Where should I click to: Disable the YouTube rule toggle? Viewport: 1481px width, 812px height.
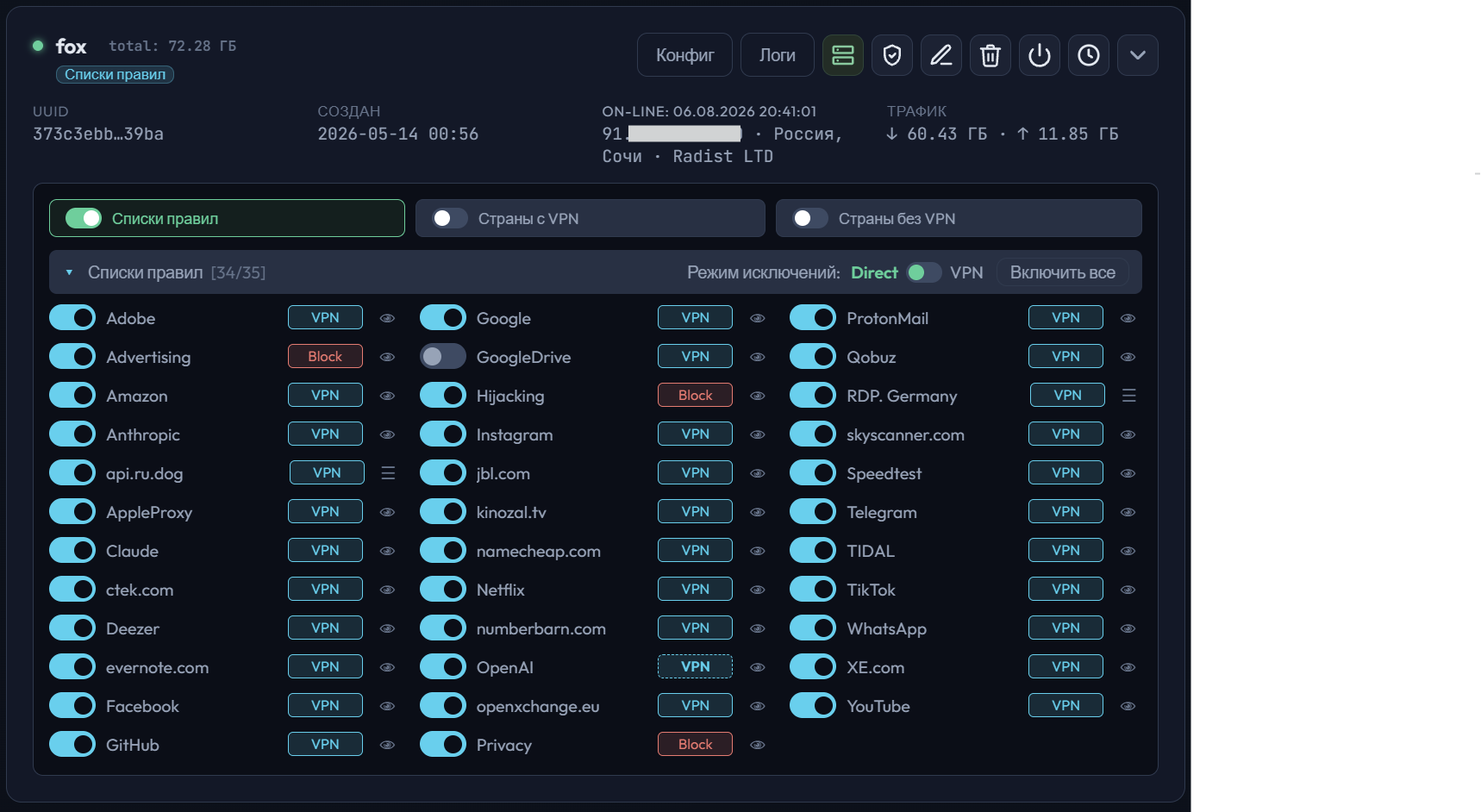coord(813,706)
